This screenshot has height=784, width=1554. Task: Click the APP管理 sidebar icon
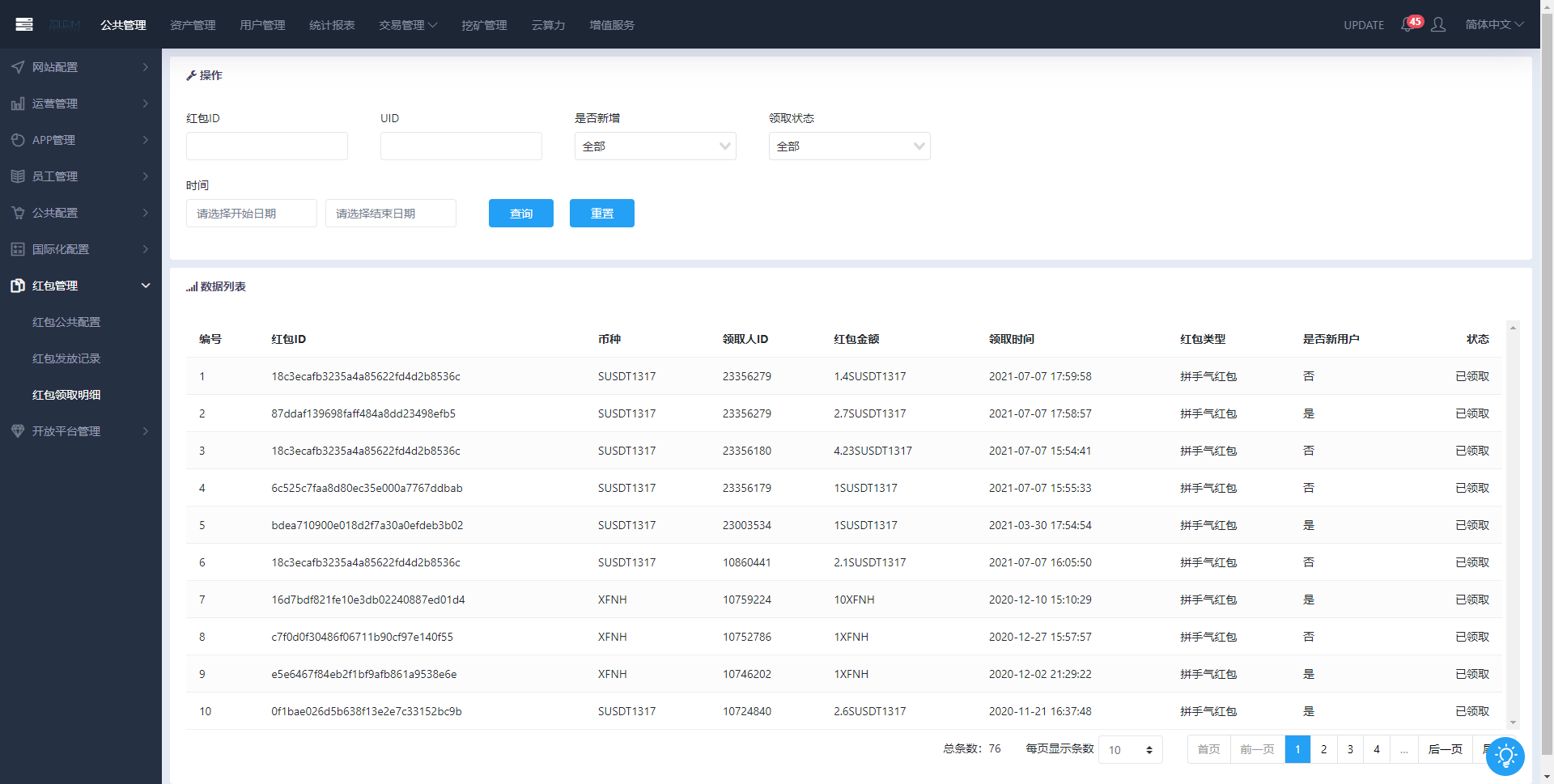point(18,140)
